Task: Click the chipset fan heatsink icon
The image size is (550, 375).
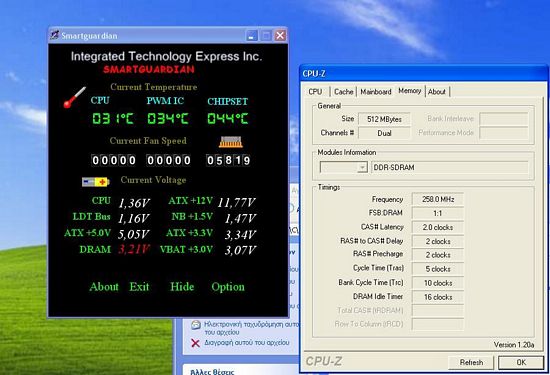Action: point(230,142)
